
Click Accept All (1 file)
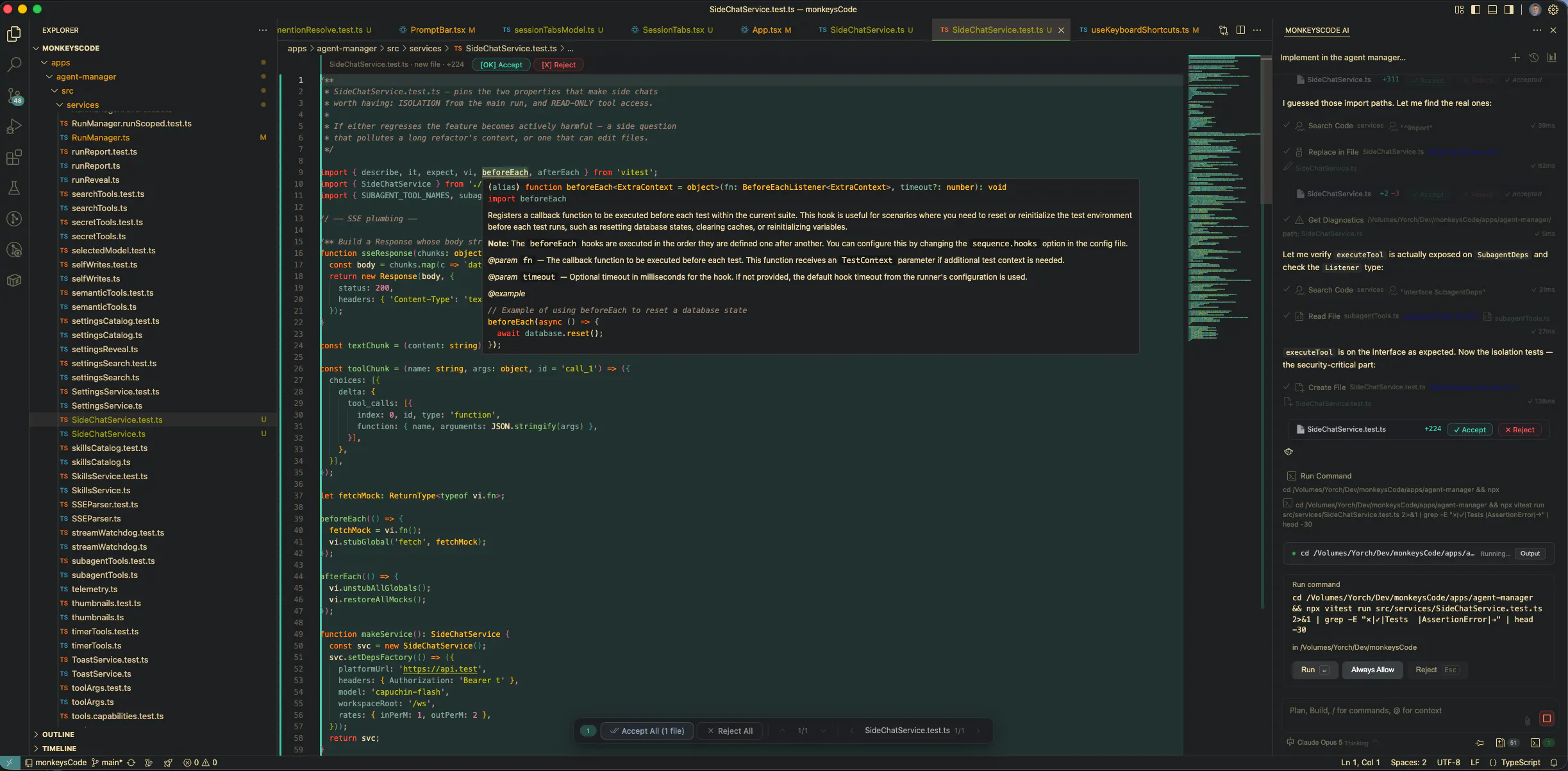[647, 731]
